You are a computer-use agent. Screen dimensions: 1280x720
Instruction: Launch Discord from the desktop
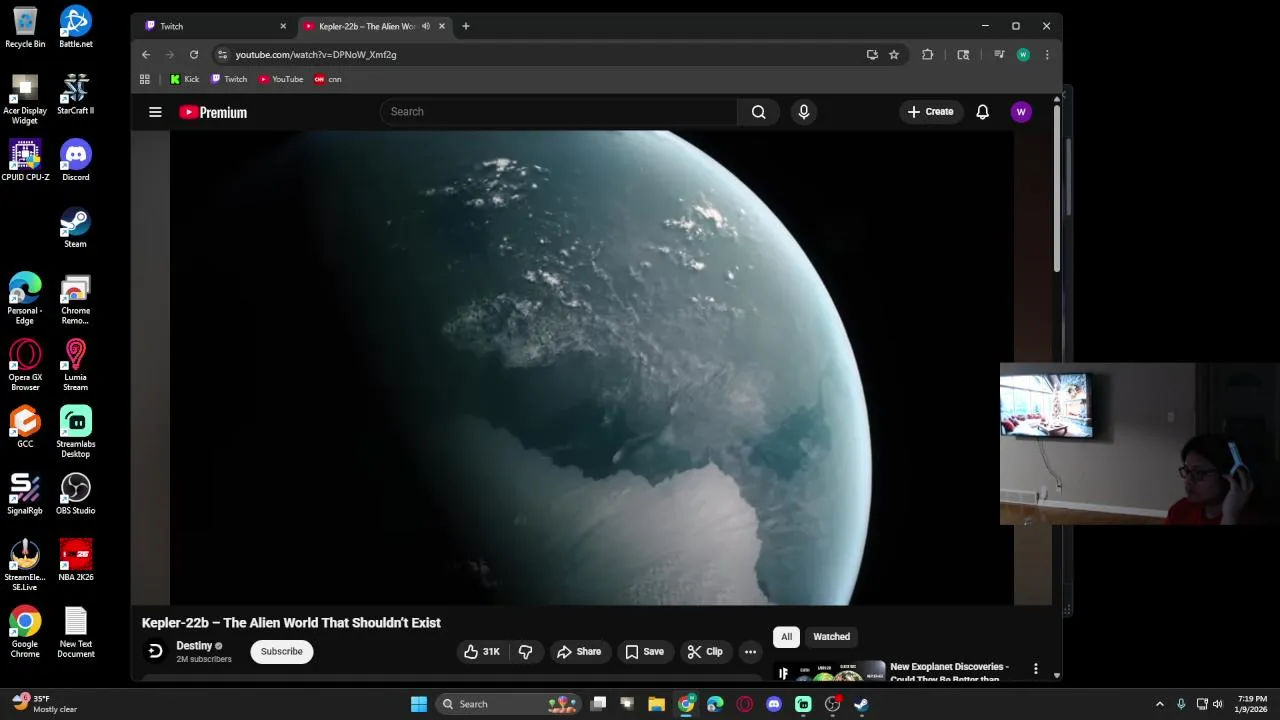(75, 161)
